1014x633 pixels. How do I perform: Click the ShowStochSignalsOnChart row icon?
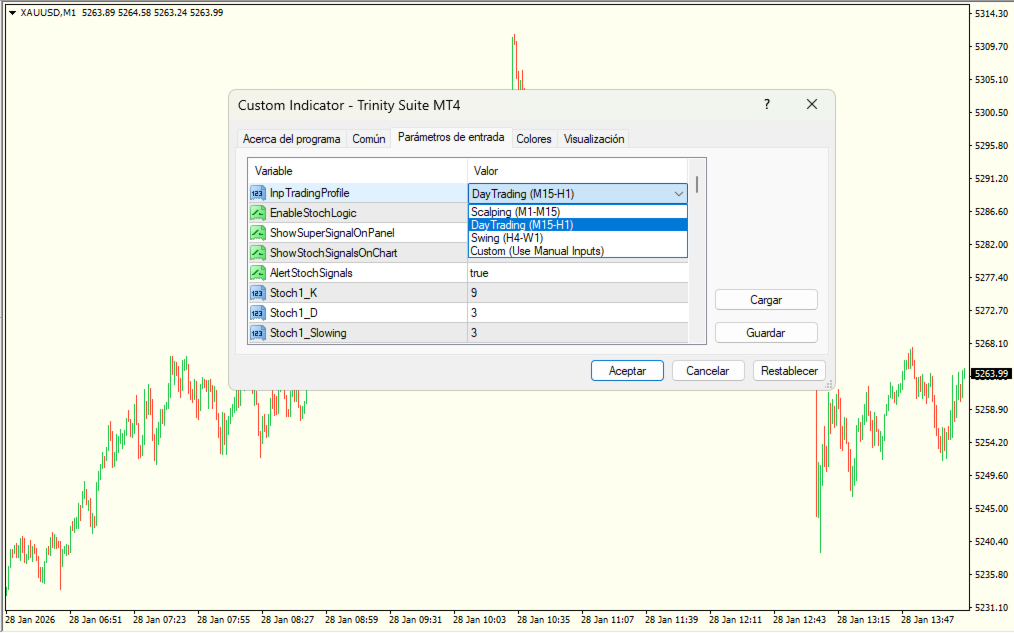click(258, 253)
